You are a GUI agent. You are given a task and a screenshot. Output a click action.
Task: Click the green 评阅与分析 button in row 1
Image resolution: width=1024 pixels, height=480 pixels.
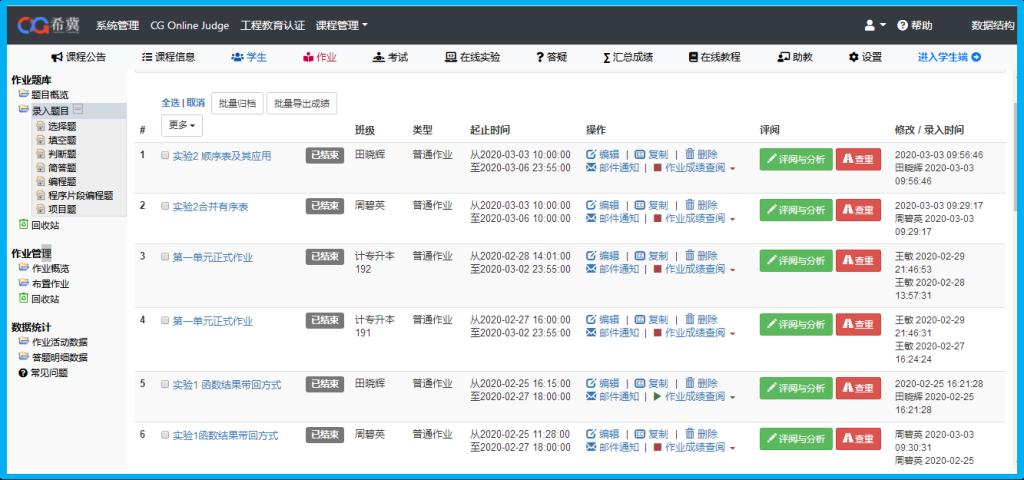(x=795, y=159)
